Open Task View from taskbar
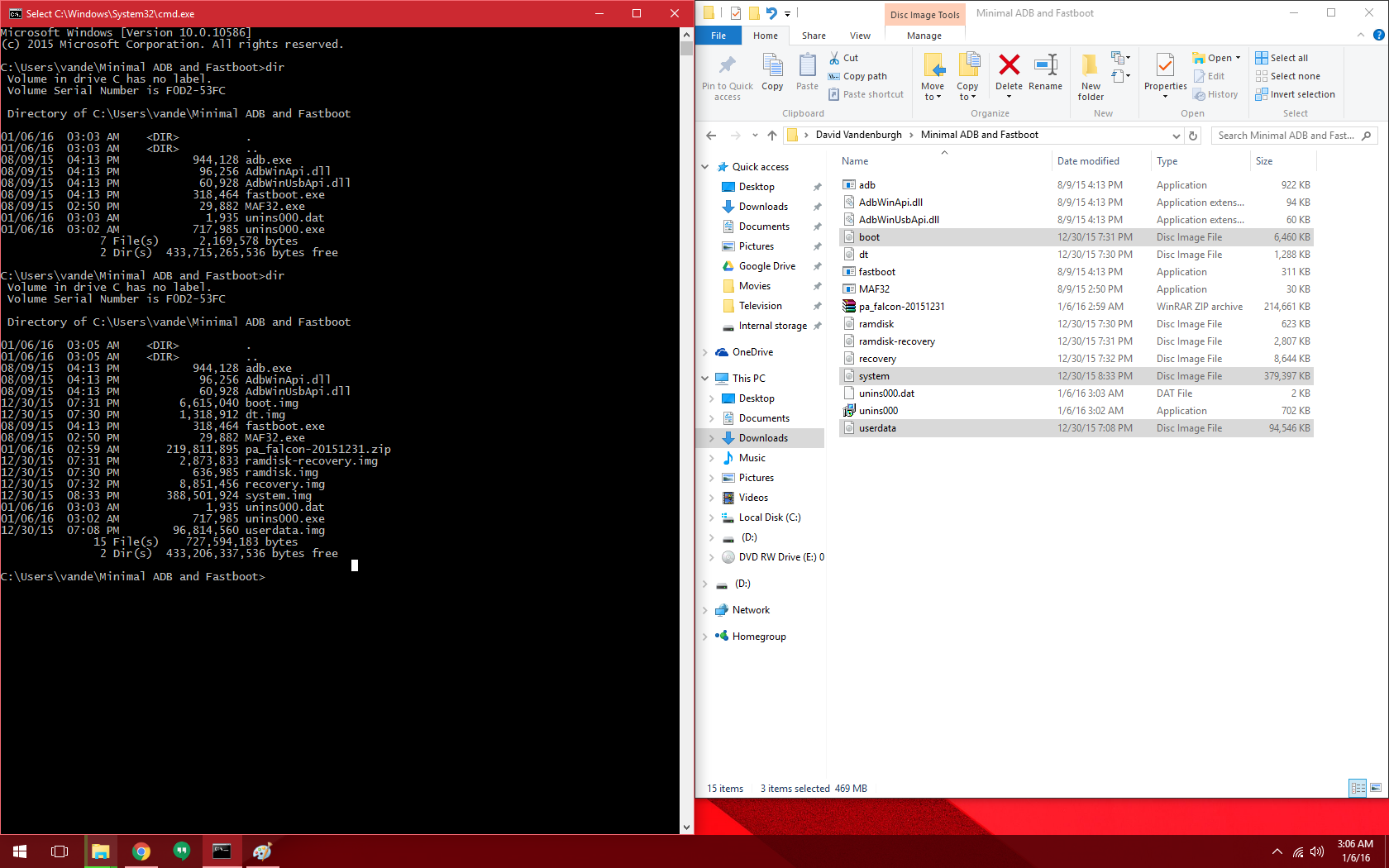 (x=60, y=851)
